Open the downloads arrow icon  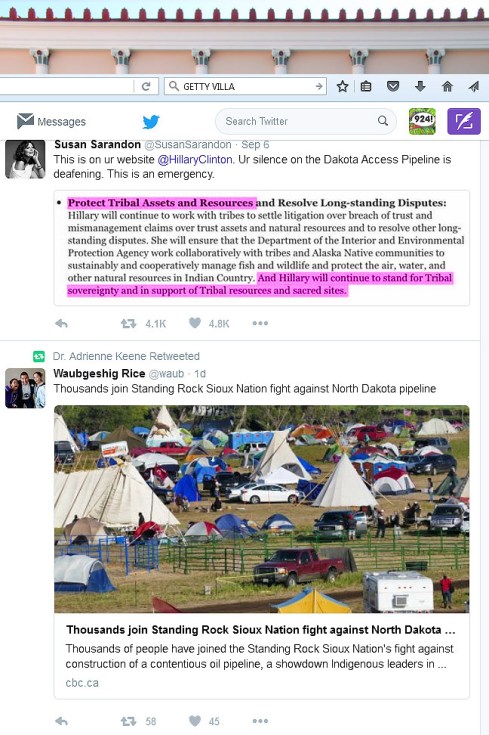click(x=421, y=86)
